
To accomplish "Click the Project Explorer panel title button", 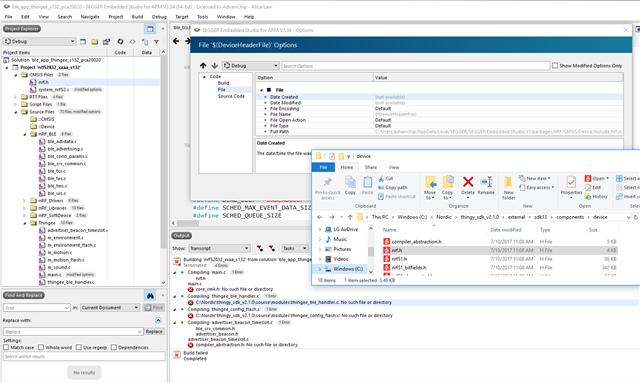I will tap(22, 29).
